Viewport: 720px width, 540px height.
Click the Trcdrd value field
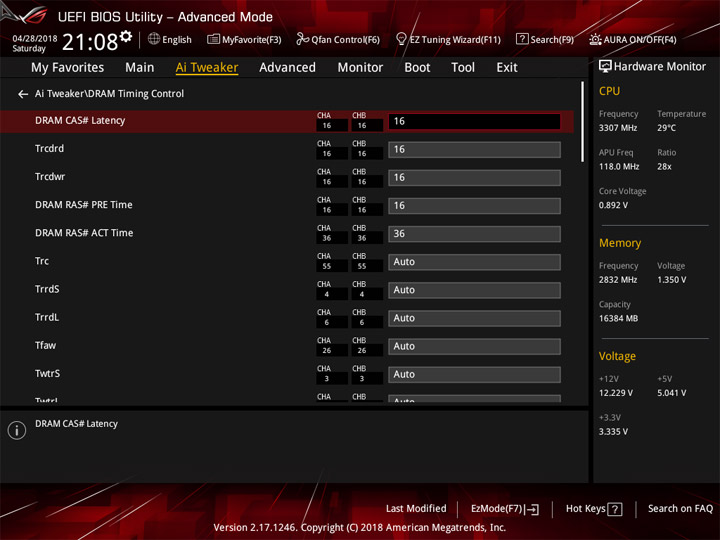tap(474, 150)
